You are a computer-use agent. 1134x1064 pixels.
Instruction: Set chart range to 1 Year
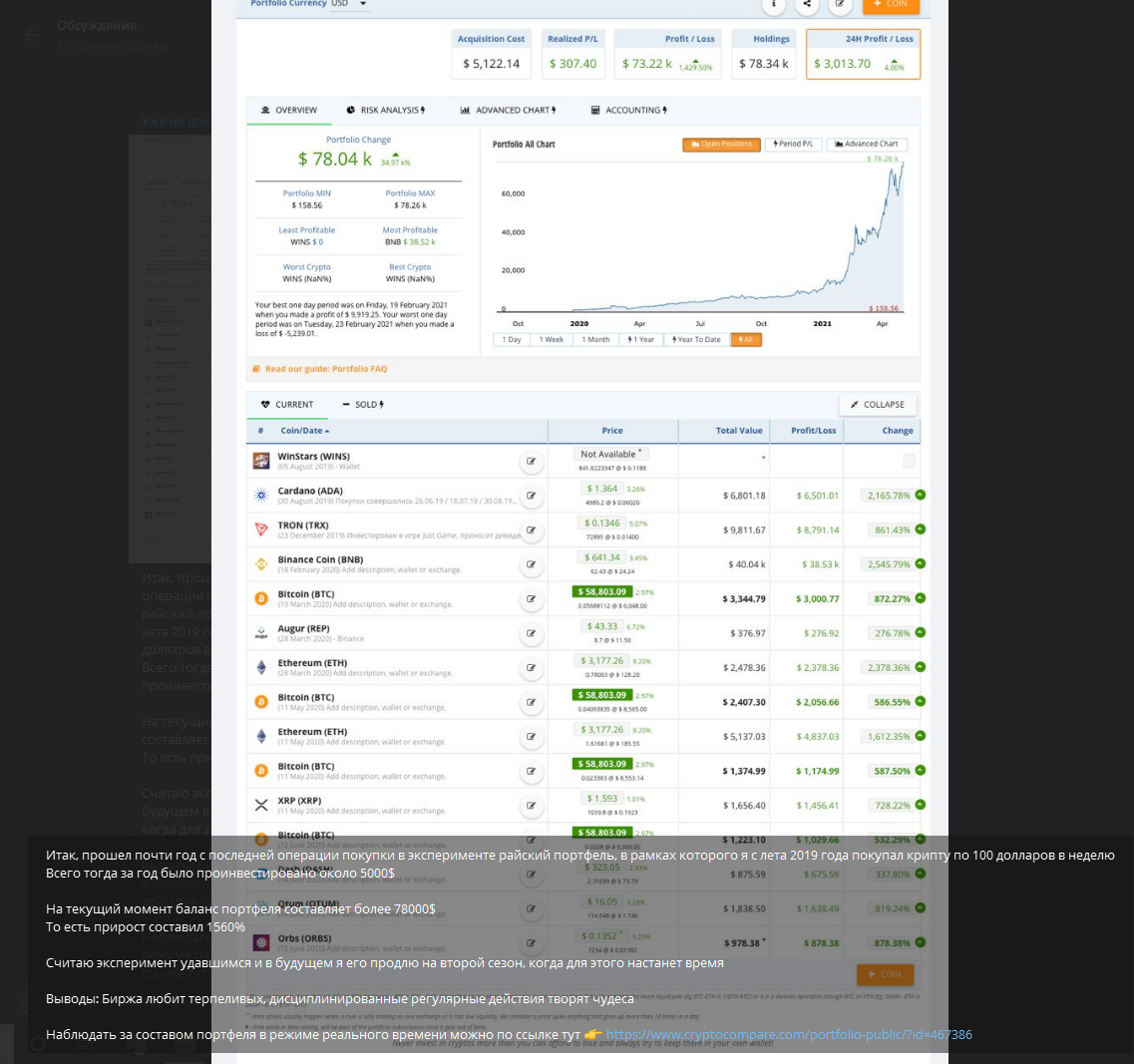pos(640,339)
